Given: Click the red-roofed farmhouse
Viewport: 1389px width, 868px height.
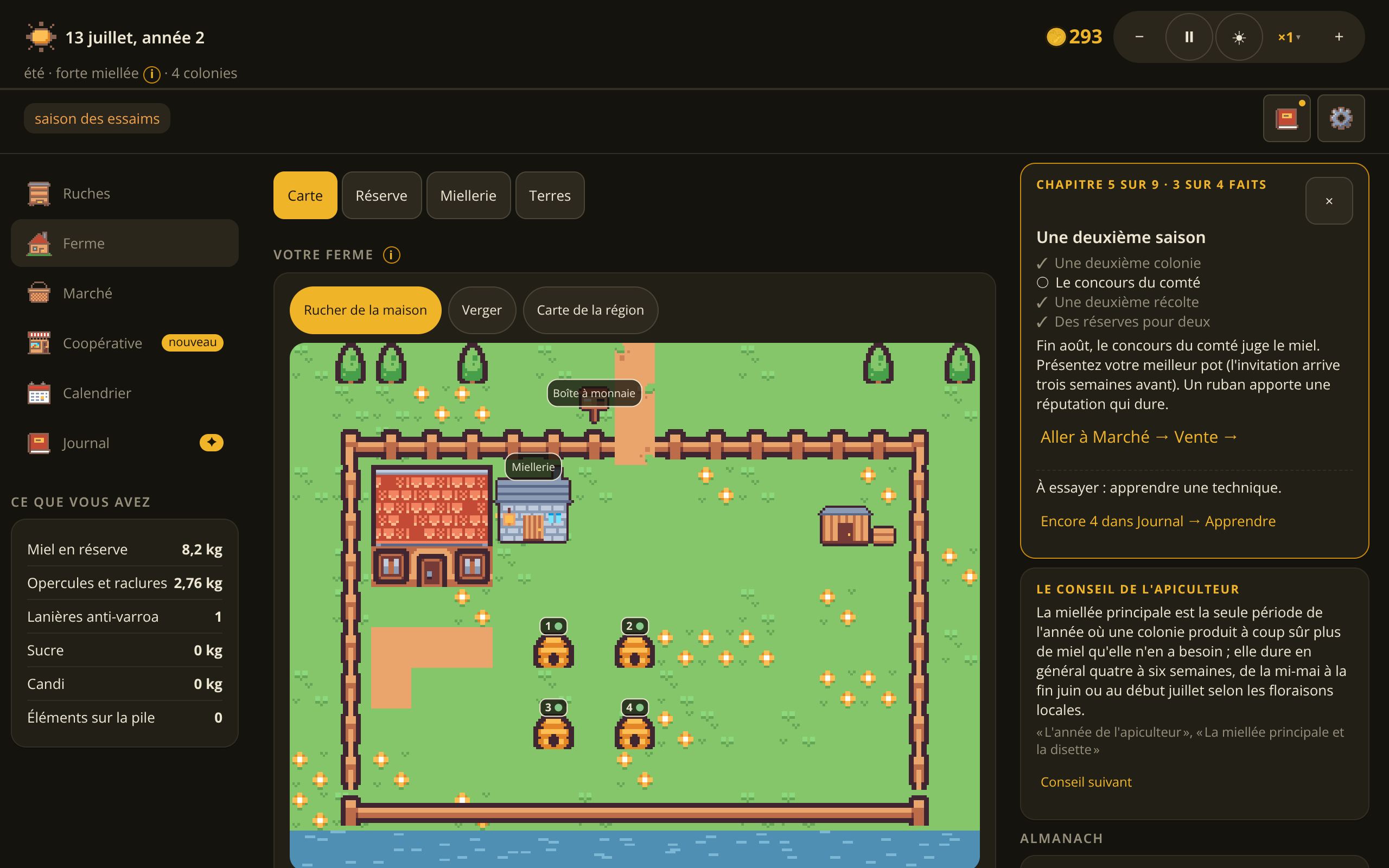Looking at the screenshot, I should 431,526.
